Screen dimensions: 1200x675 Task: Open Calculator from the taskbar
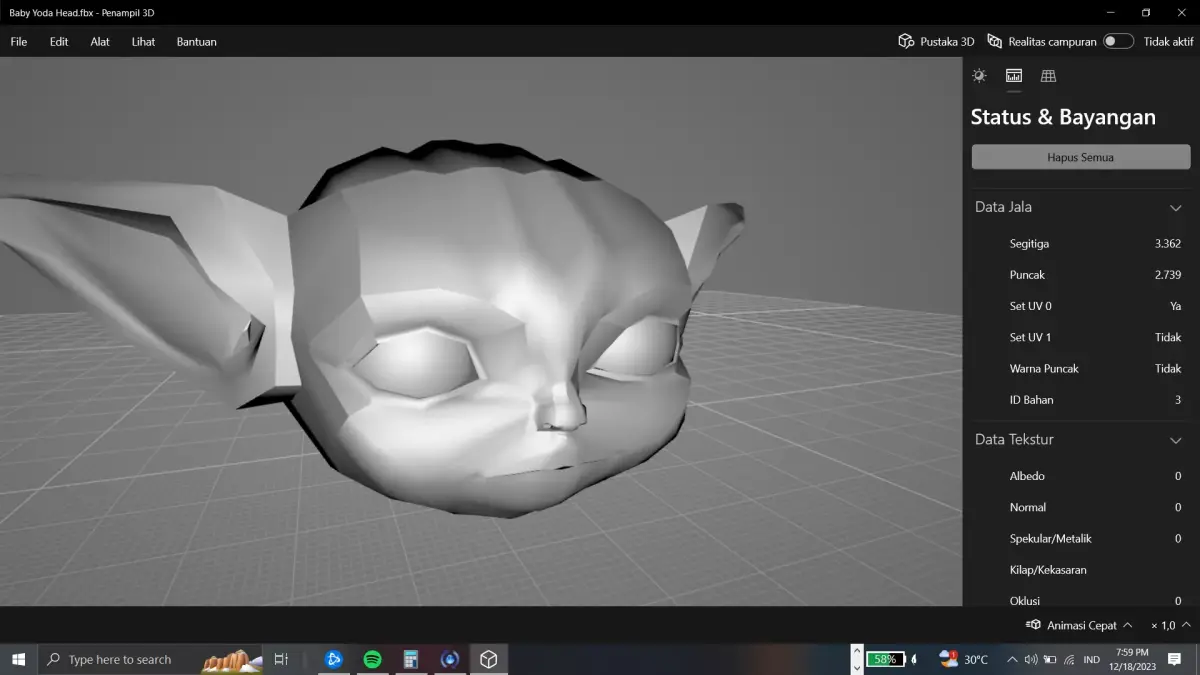coord(410,659)
